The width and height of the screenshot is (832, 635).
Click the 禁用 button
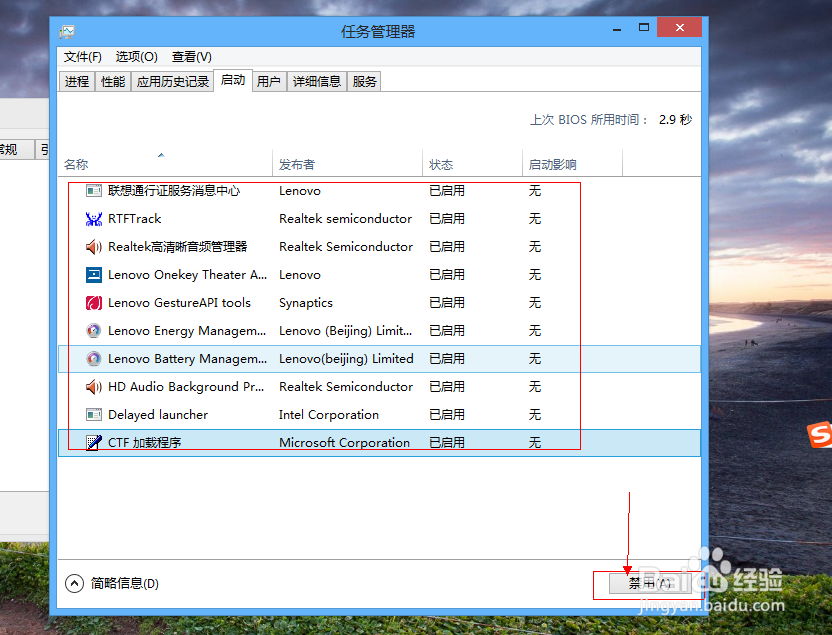click(x=648, y=583)
